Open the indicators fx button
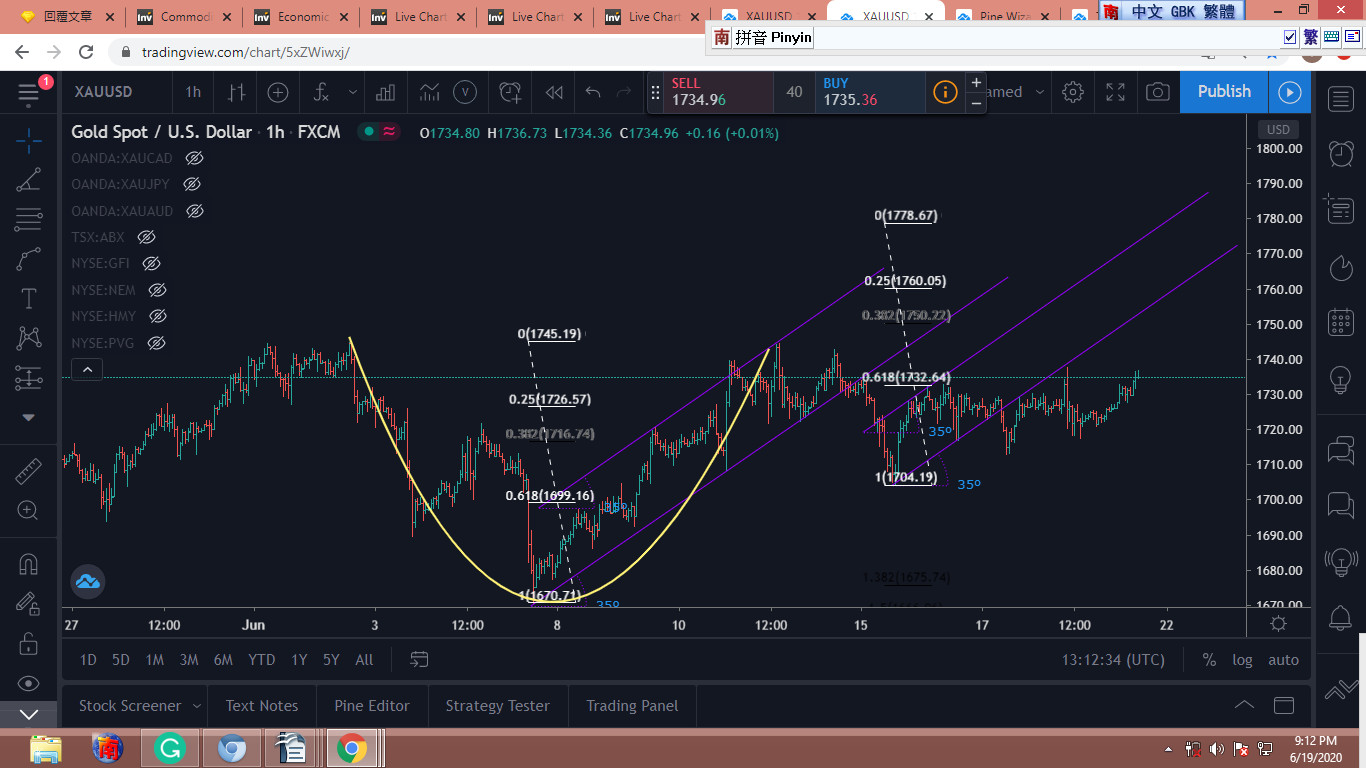Screen dimensions: 1366x768 pyautogui.click(x=321, y=92)
